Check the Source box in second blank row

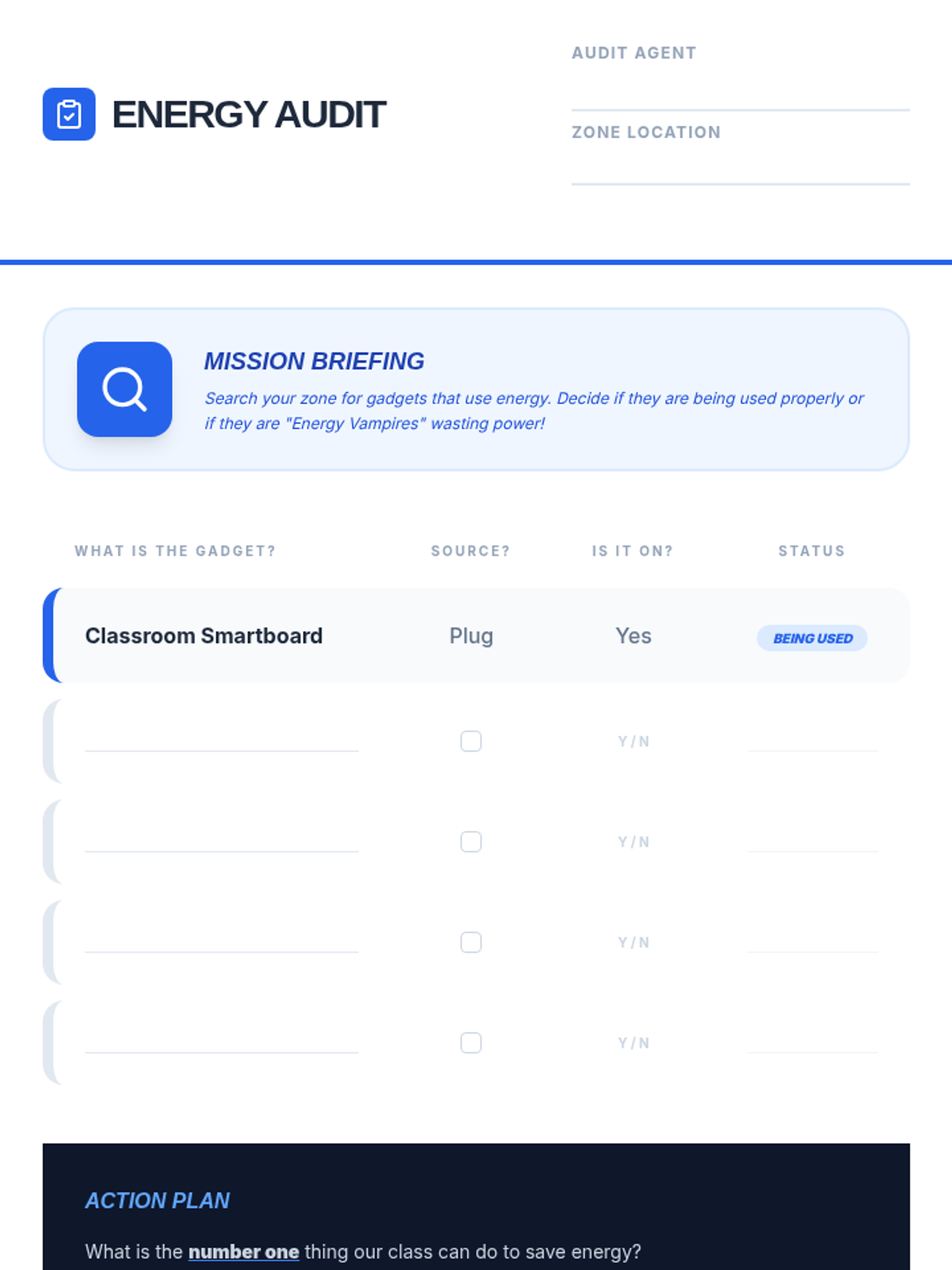coord(471,841)
